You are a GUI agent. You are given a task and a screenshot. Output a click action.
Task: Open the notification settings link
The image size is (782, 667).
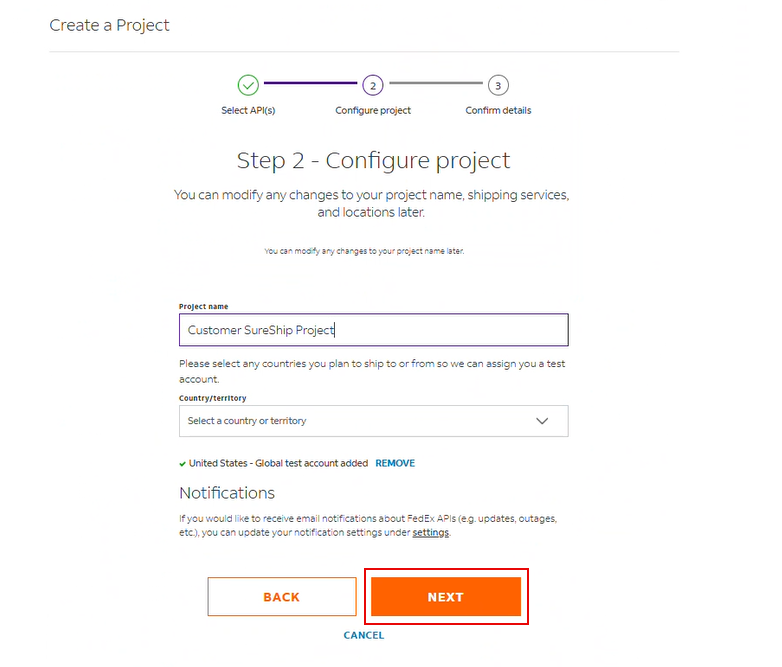coord(430,533)
